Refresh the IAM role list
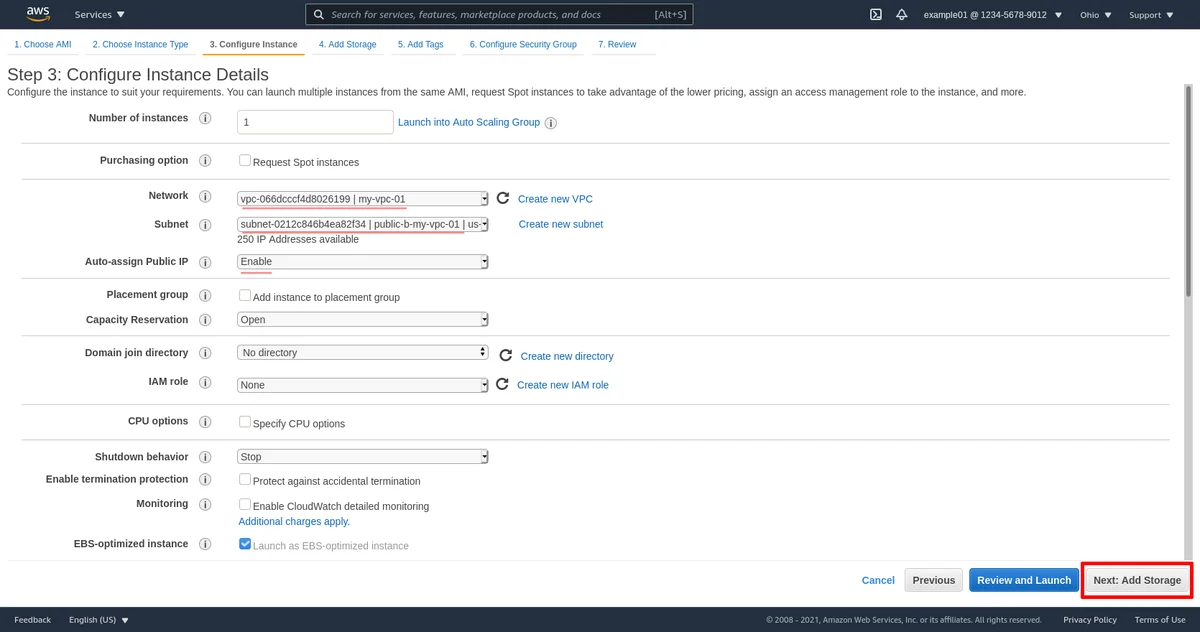This screenshot has width=1200, height=632. pos(502,385)
